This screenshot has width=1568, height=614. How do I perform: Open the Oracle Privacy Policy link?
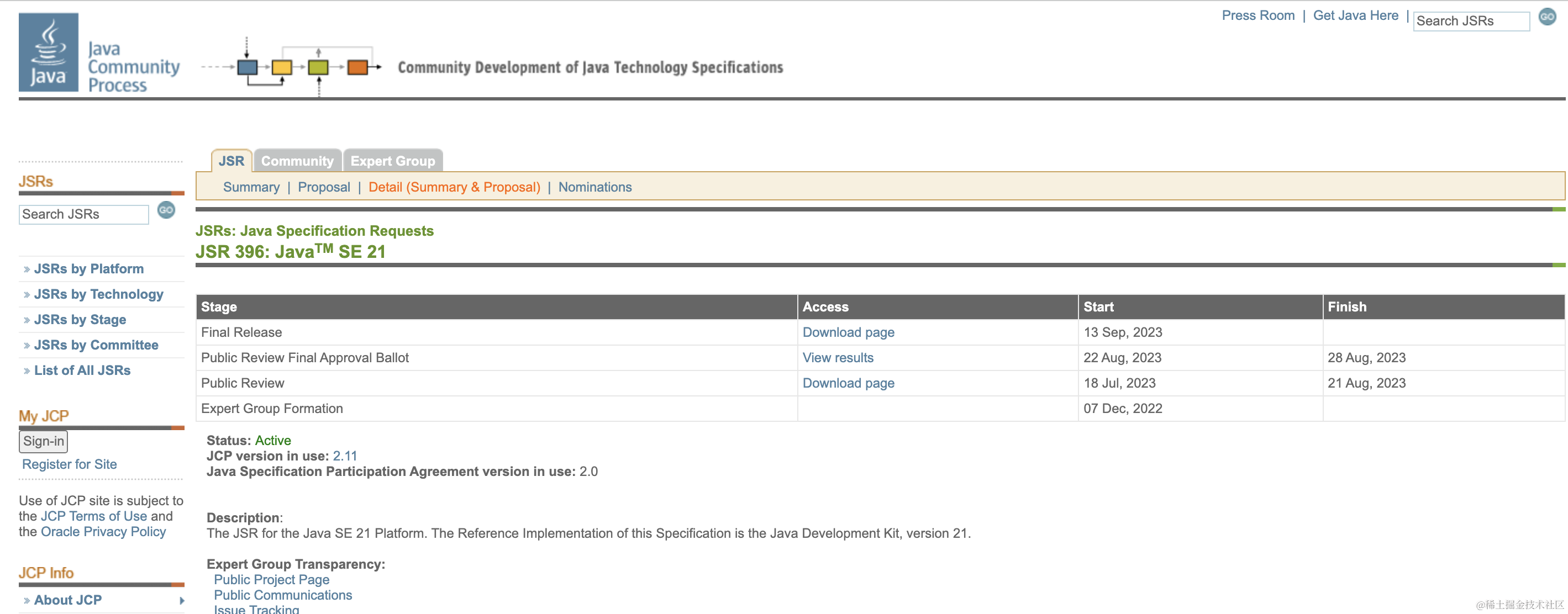point(103,531)
